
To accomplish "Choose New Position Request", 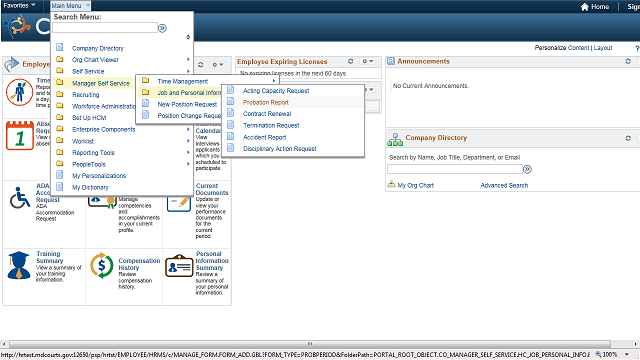I will click(x=187, y=104).
